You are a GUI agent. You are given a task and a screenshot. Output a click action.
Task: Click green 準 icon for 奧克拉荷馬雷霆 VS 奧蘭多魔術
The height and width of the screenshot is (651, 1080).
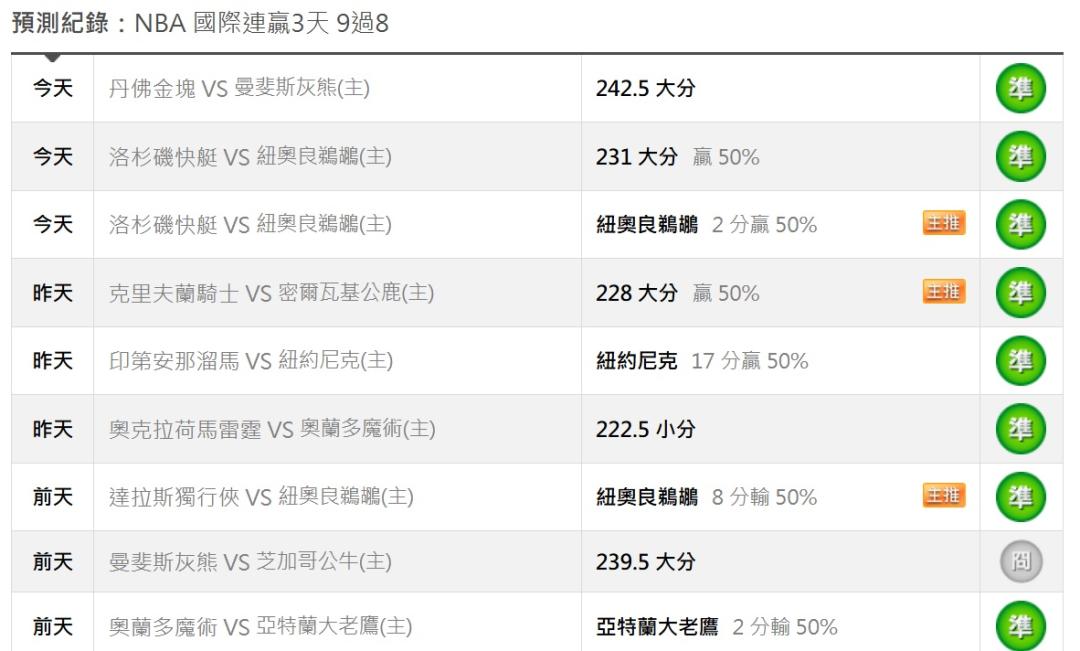tap(1020, 429)
